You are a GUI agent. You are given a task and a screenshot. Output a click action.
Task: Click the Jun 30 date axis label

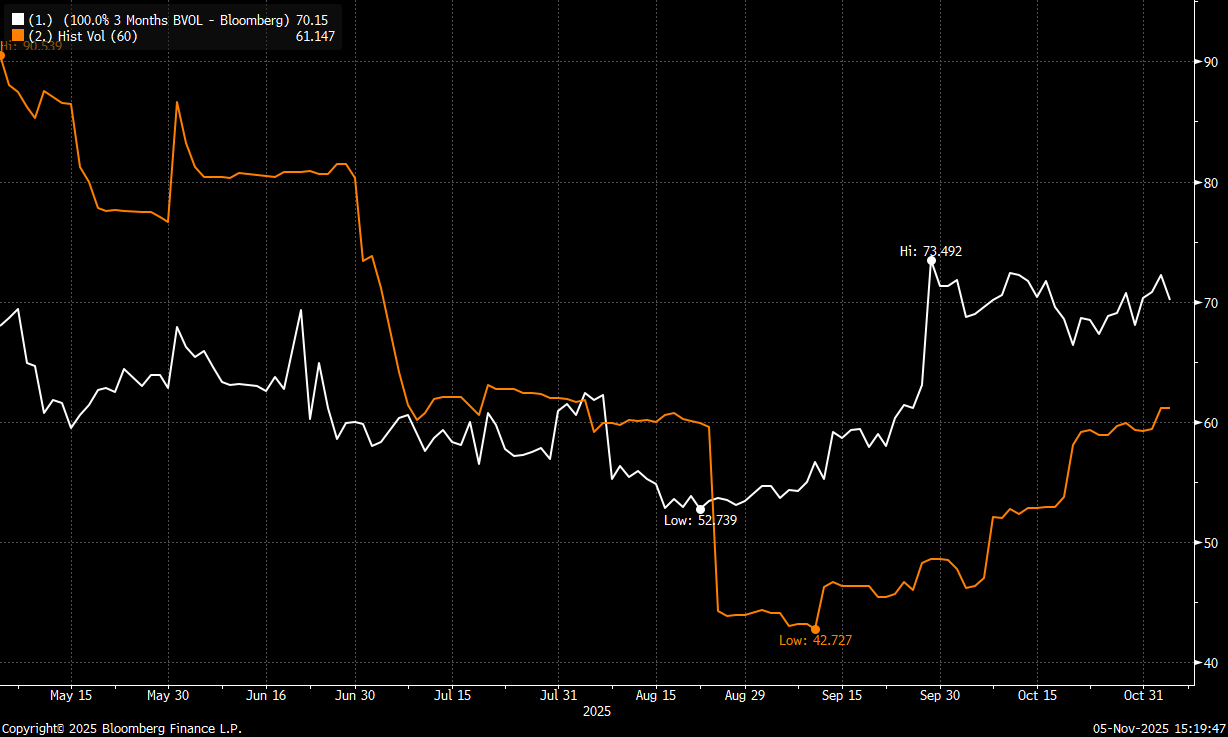pos(355,695)
